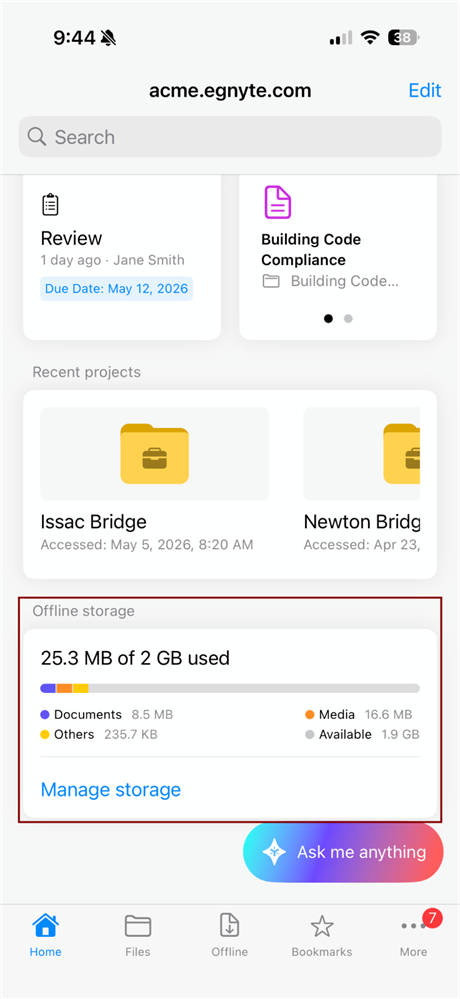
Task: Open Manage storage link
Action: coord(111,790)
